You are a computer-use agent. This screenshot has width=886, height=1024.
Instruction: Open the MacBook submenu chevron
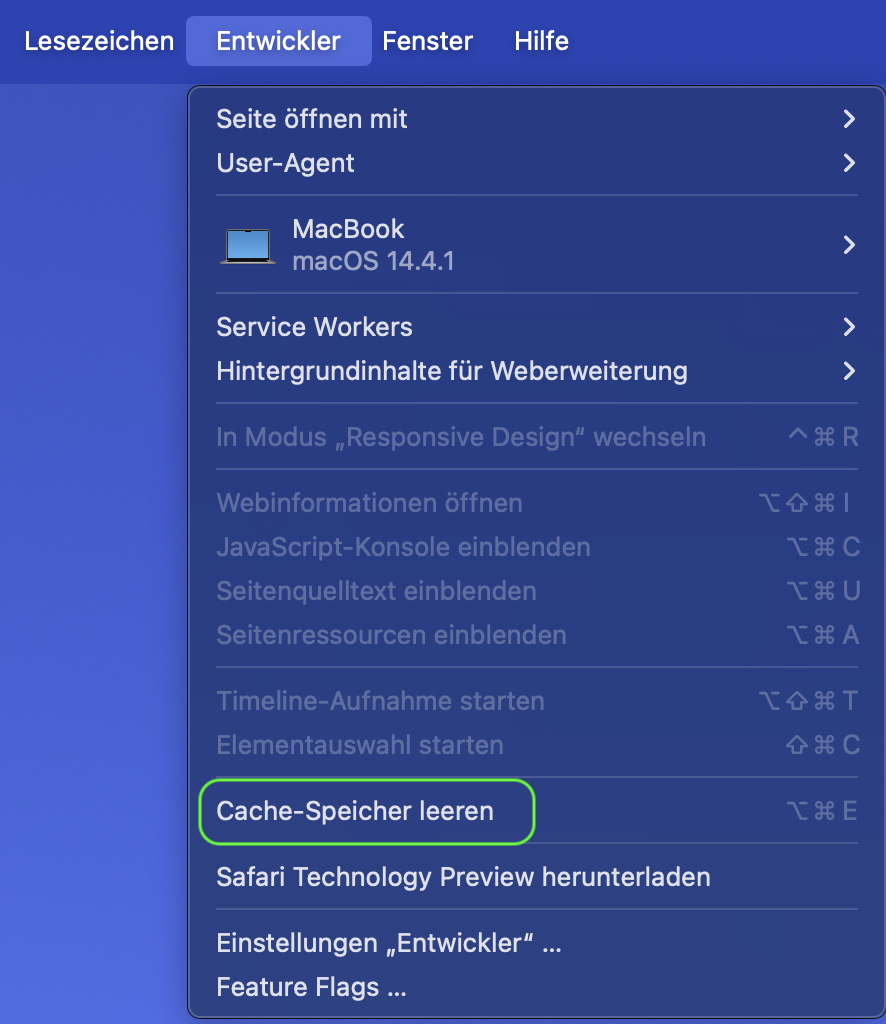pos(849,245)
